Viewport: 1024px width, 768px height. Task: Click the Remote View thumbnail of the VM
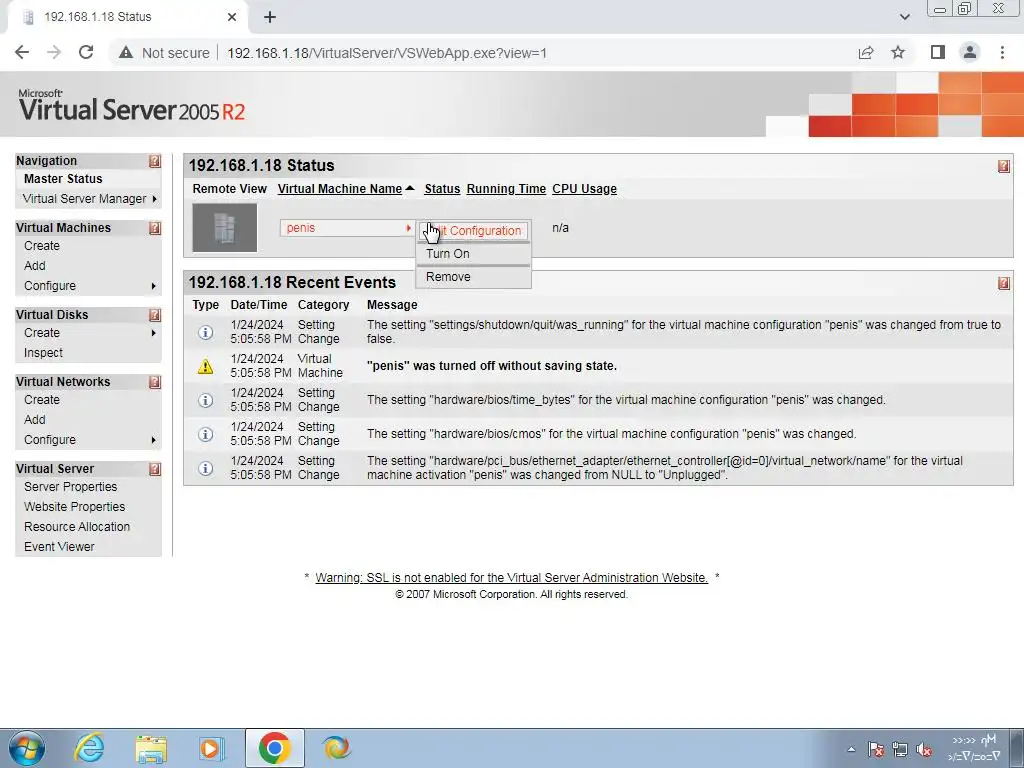pos(225,228)
